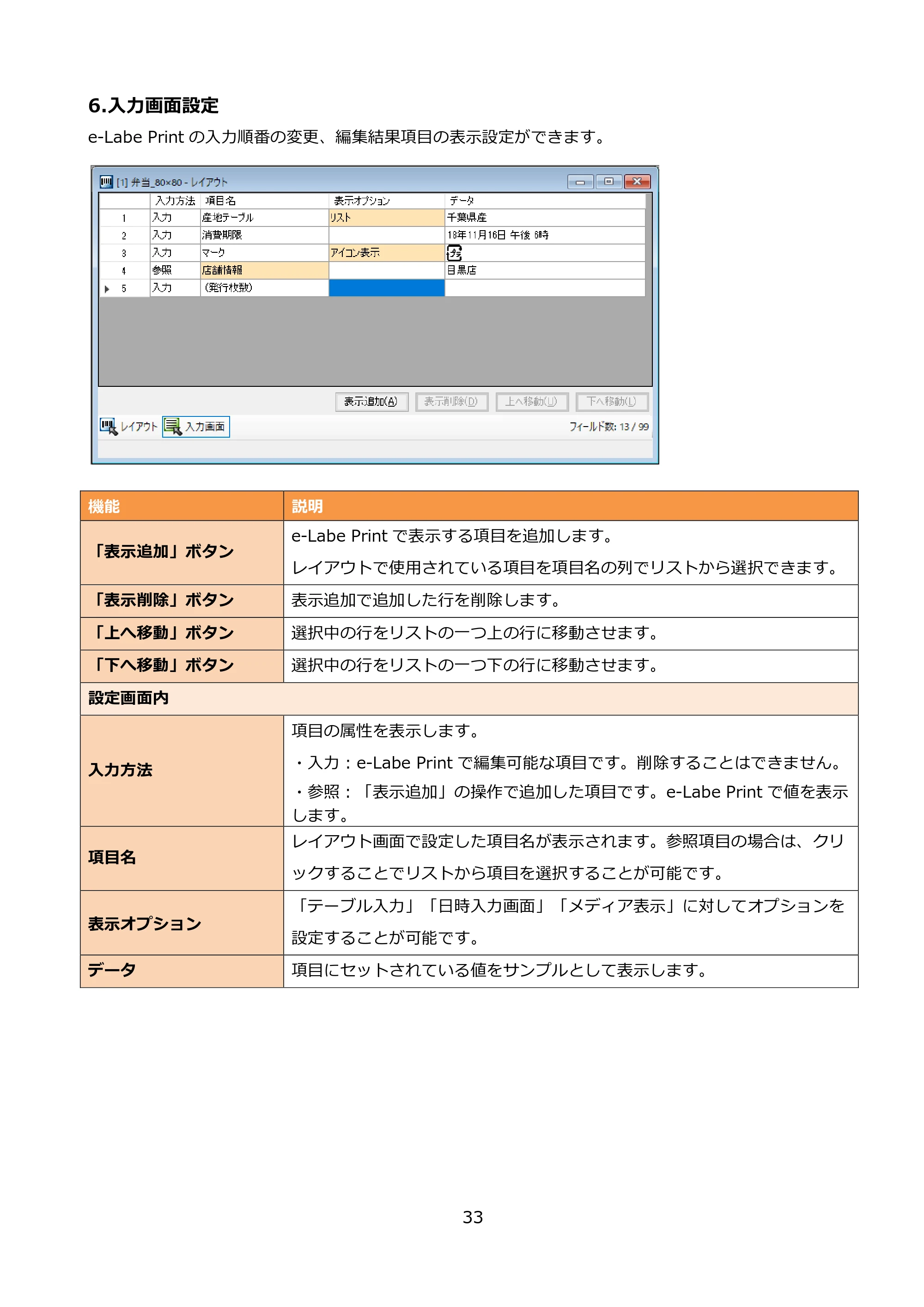Click the 入力画面 tab icon

pos(172,427)
